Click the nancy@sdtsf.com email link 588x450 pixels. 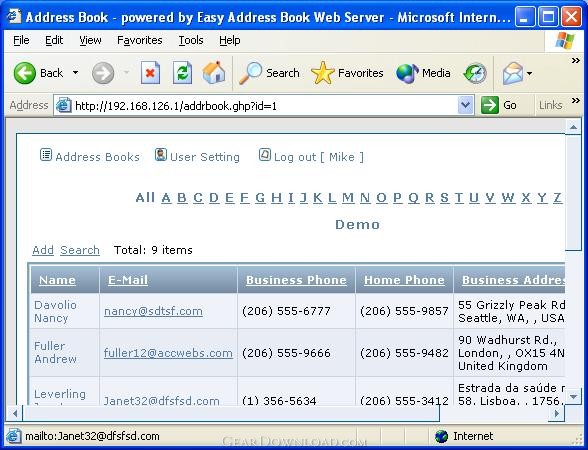click(153, 311)
